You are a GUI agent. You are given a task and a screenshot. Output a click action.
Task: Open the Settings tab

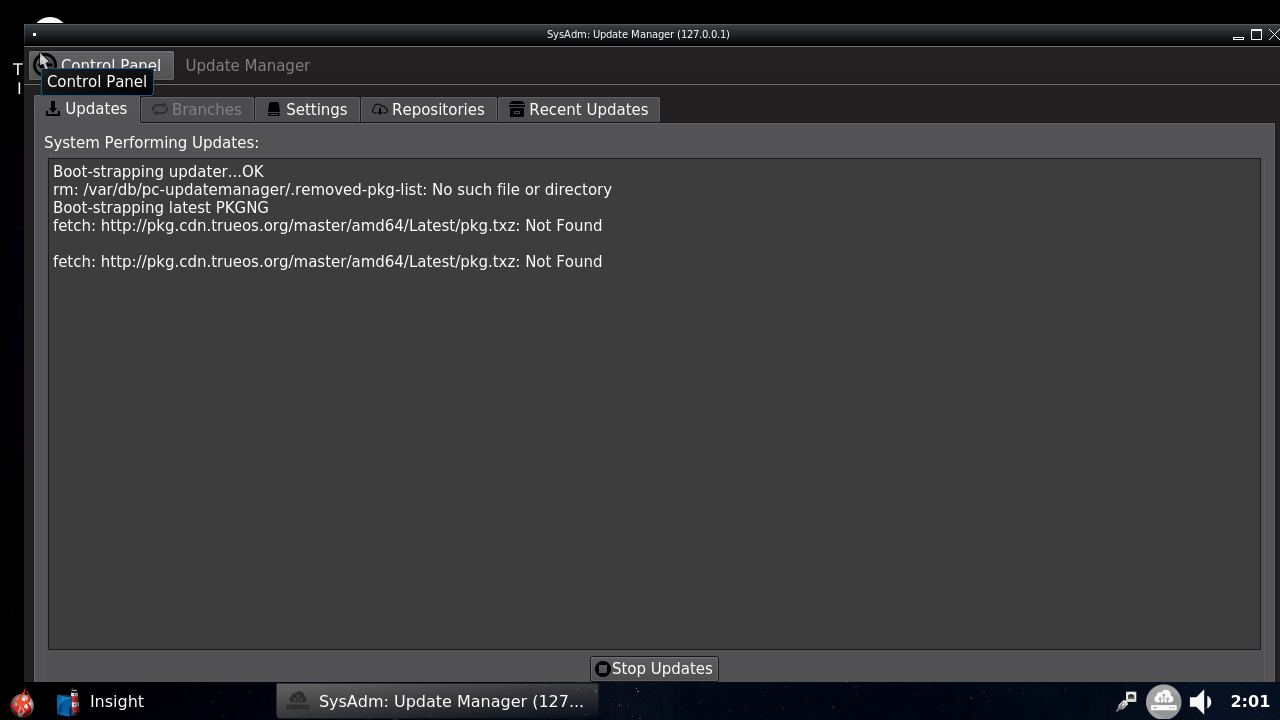click(307, 110)
